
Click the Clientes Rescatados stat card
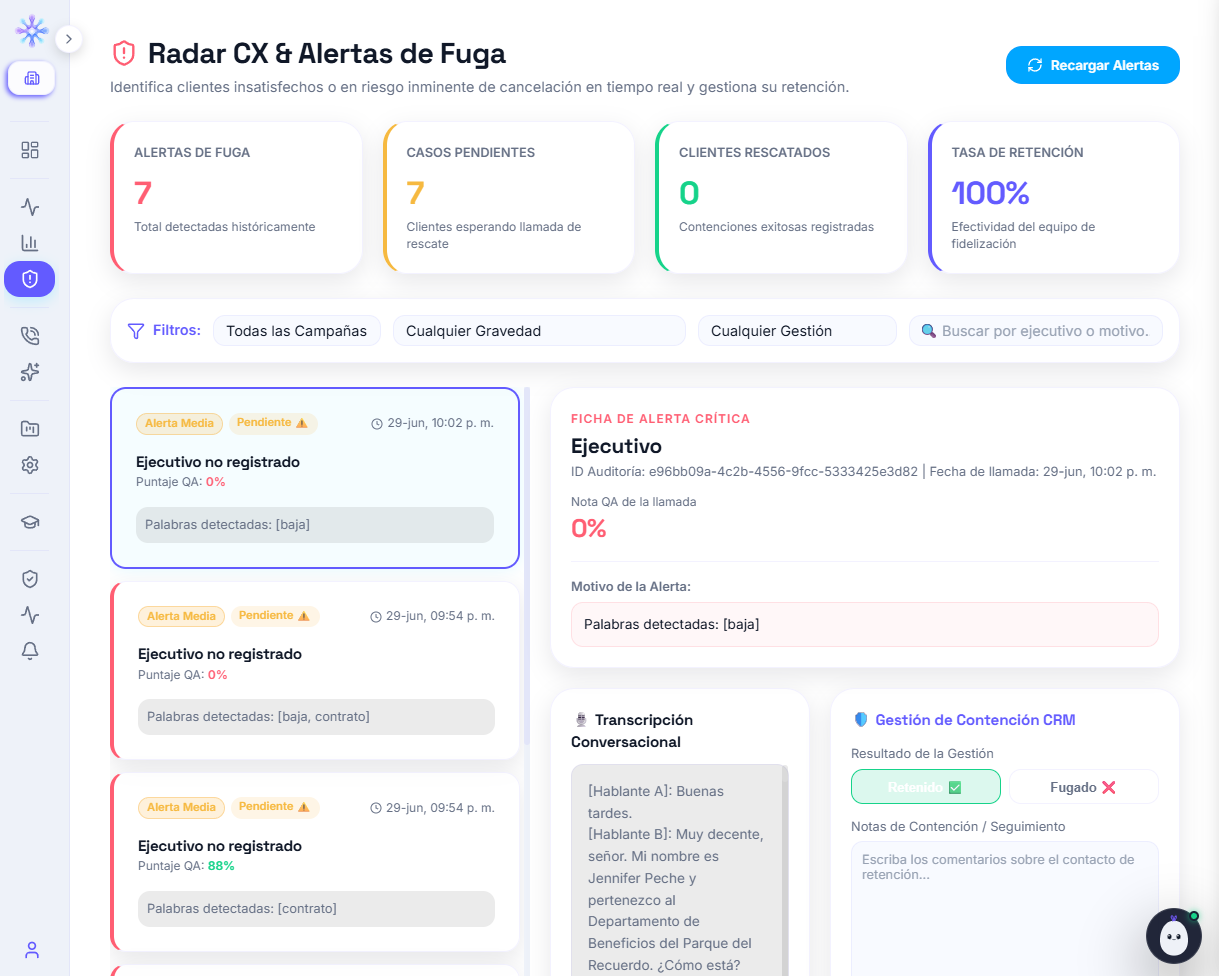click(781, 197)
